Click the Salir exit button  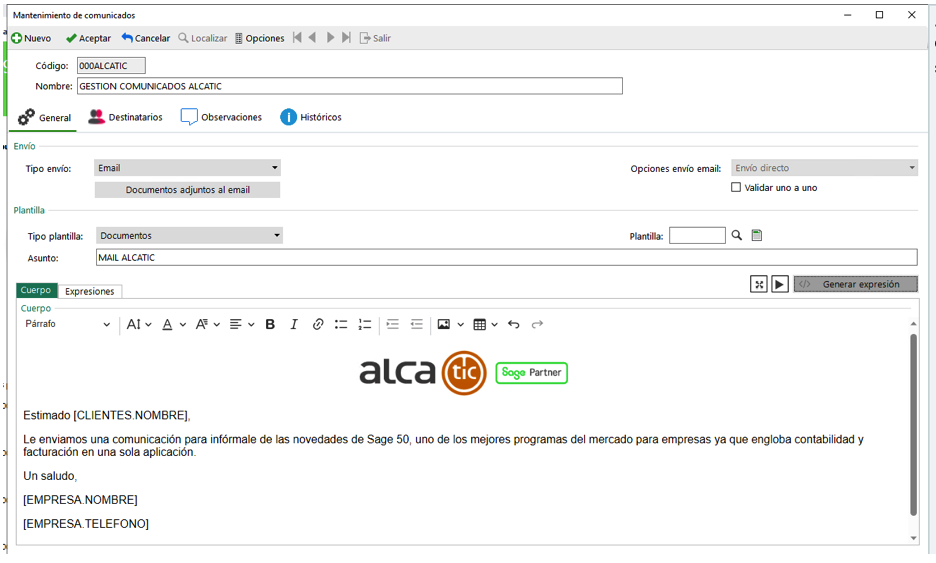[375, 38]
